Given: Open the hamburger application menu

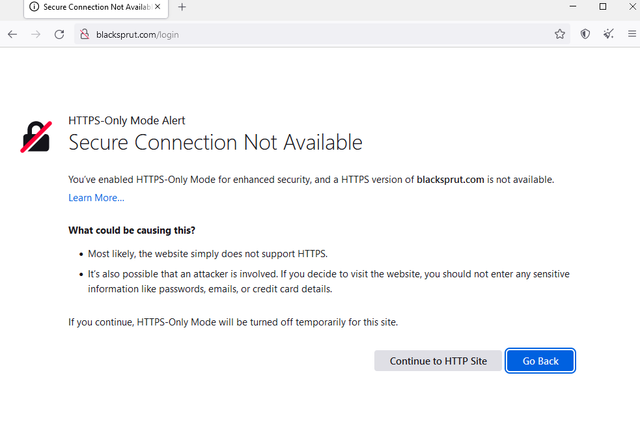Looking at the screenshot, I should [632, 34].
